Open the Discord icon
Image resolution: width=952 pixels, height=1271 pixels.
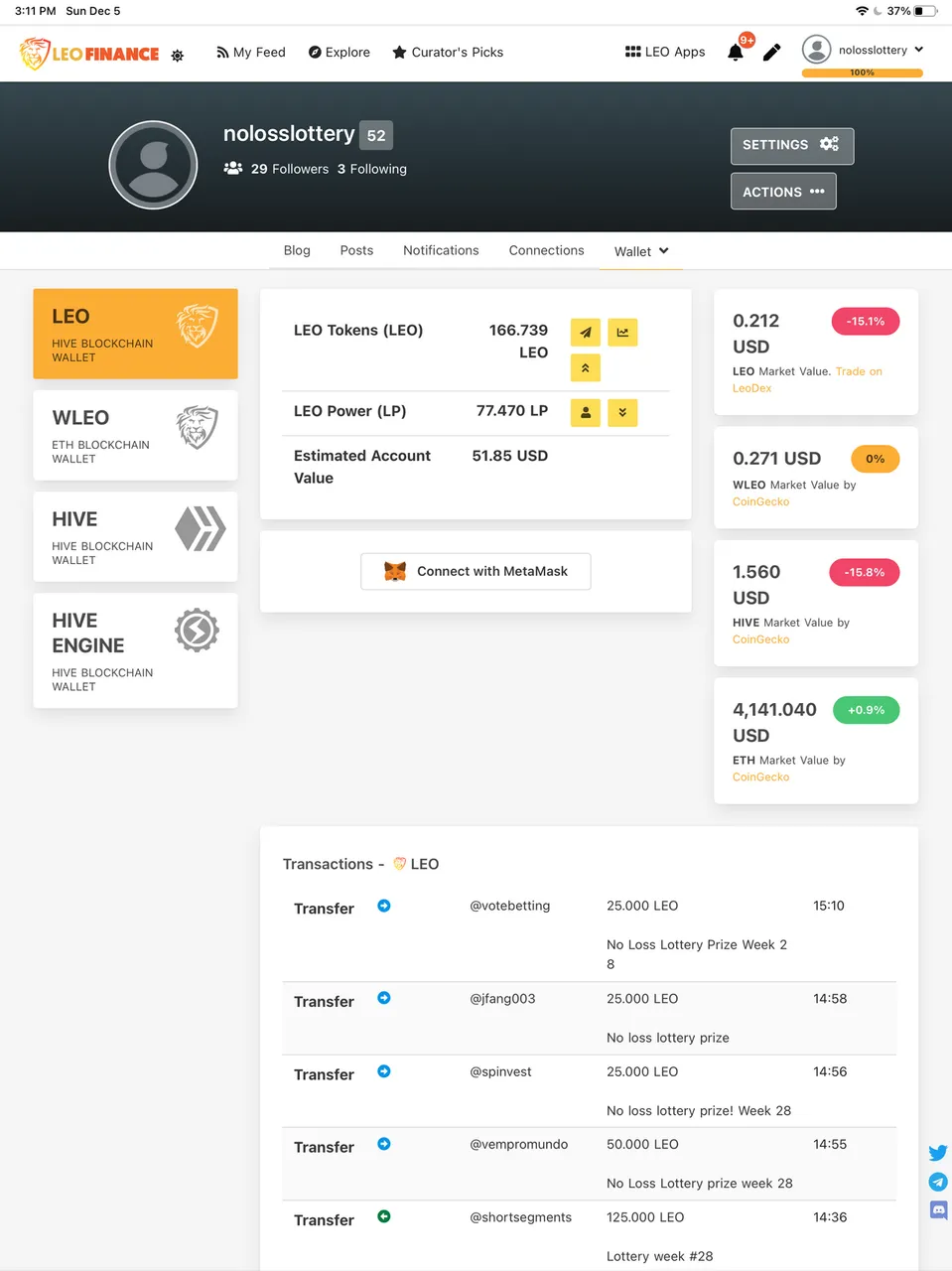point(938,1210)
